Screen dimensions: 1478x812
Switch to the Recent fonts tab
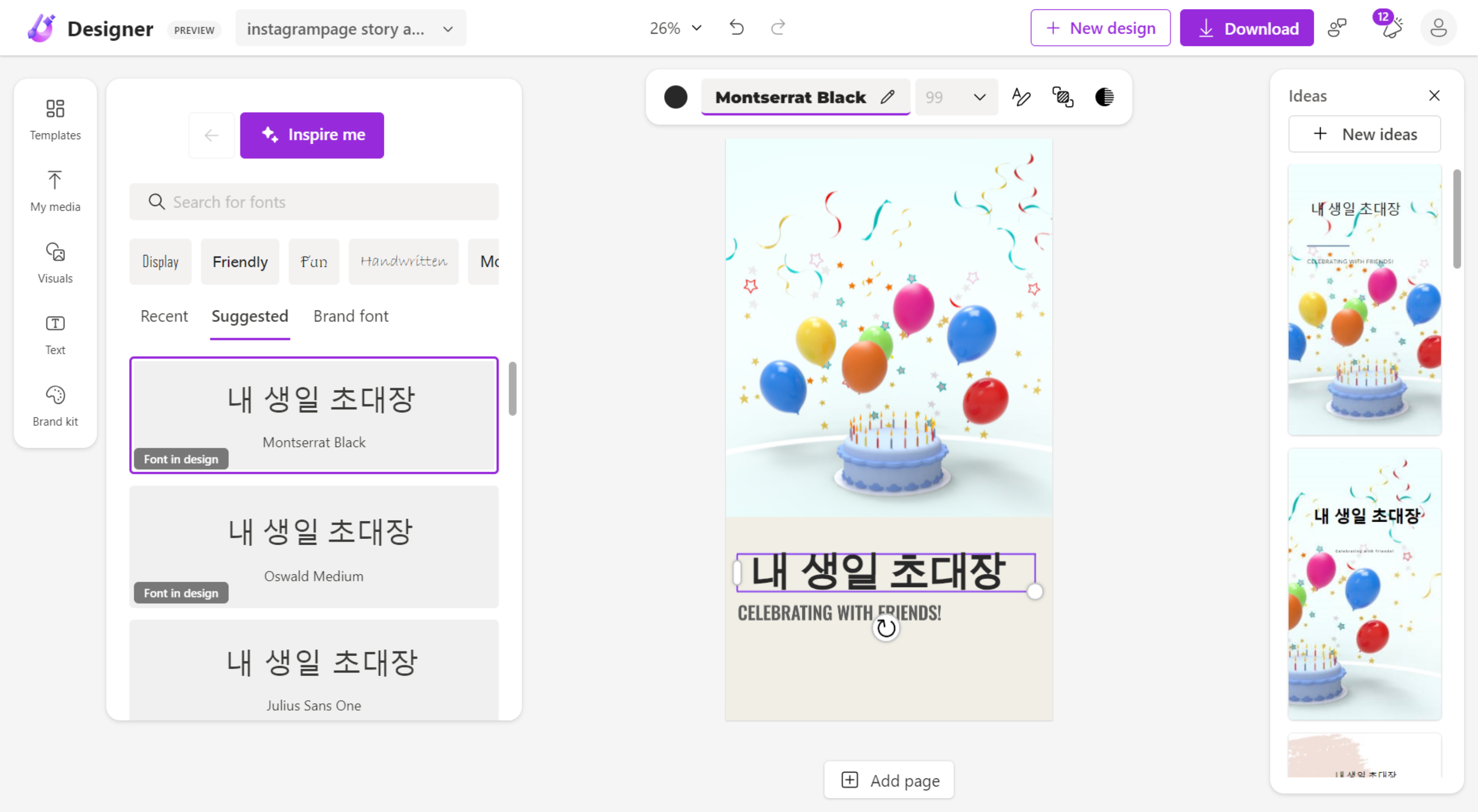point(164,316)
